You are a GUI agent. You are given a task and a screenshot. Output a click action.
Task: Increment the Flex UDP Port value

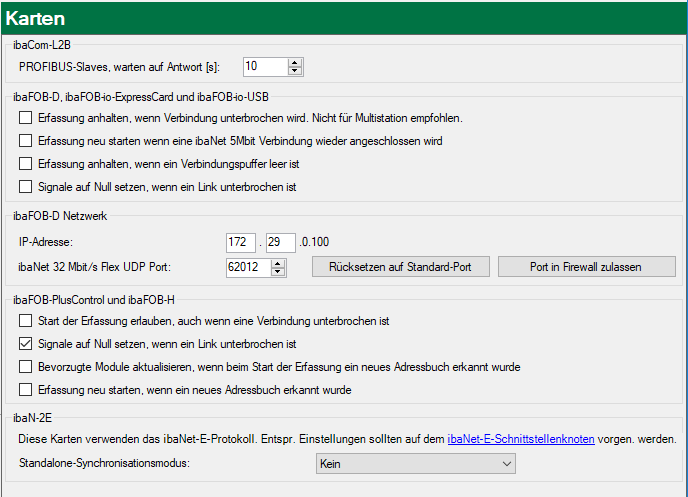pyautogui.click(x=278, y=263)
